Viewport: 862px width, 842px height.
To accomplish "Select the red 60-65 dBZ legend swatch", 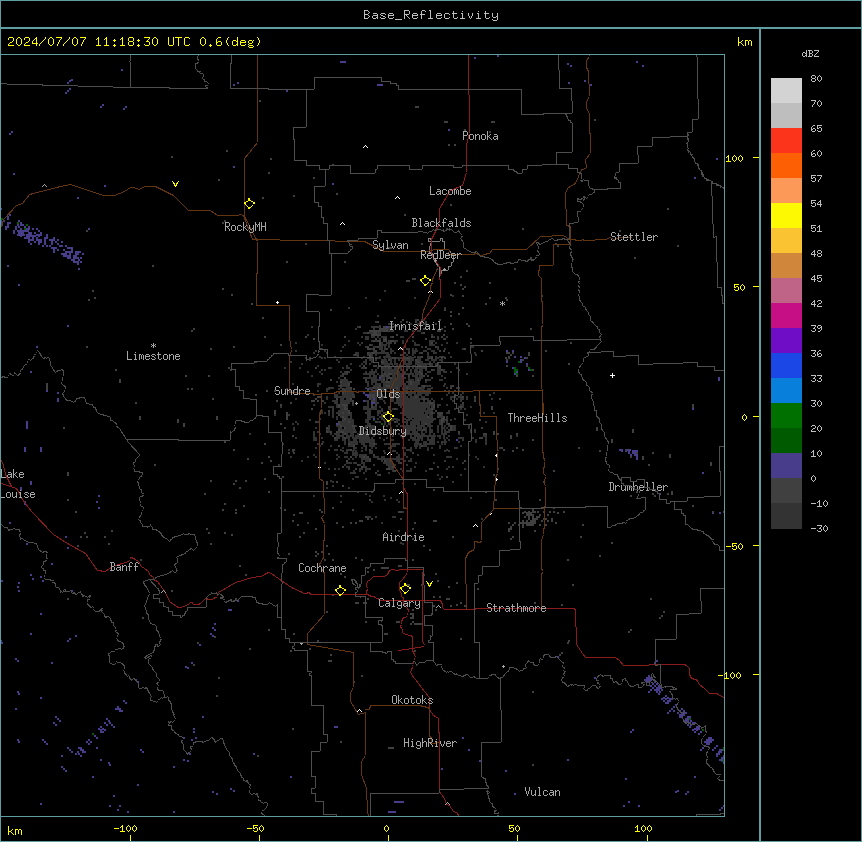I will click(786, 141).
